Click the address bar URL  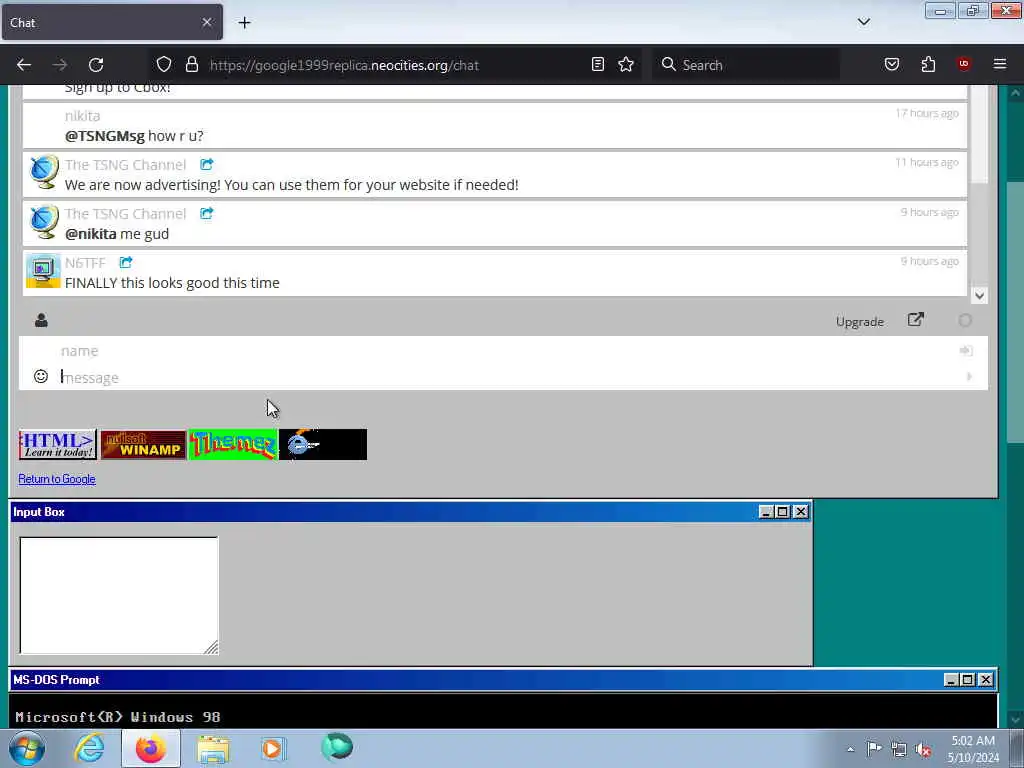coord(344,65)
